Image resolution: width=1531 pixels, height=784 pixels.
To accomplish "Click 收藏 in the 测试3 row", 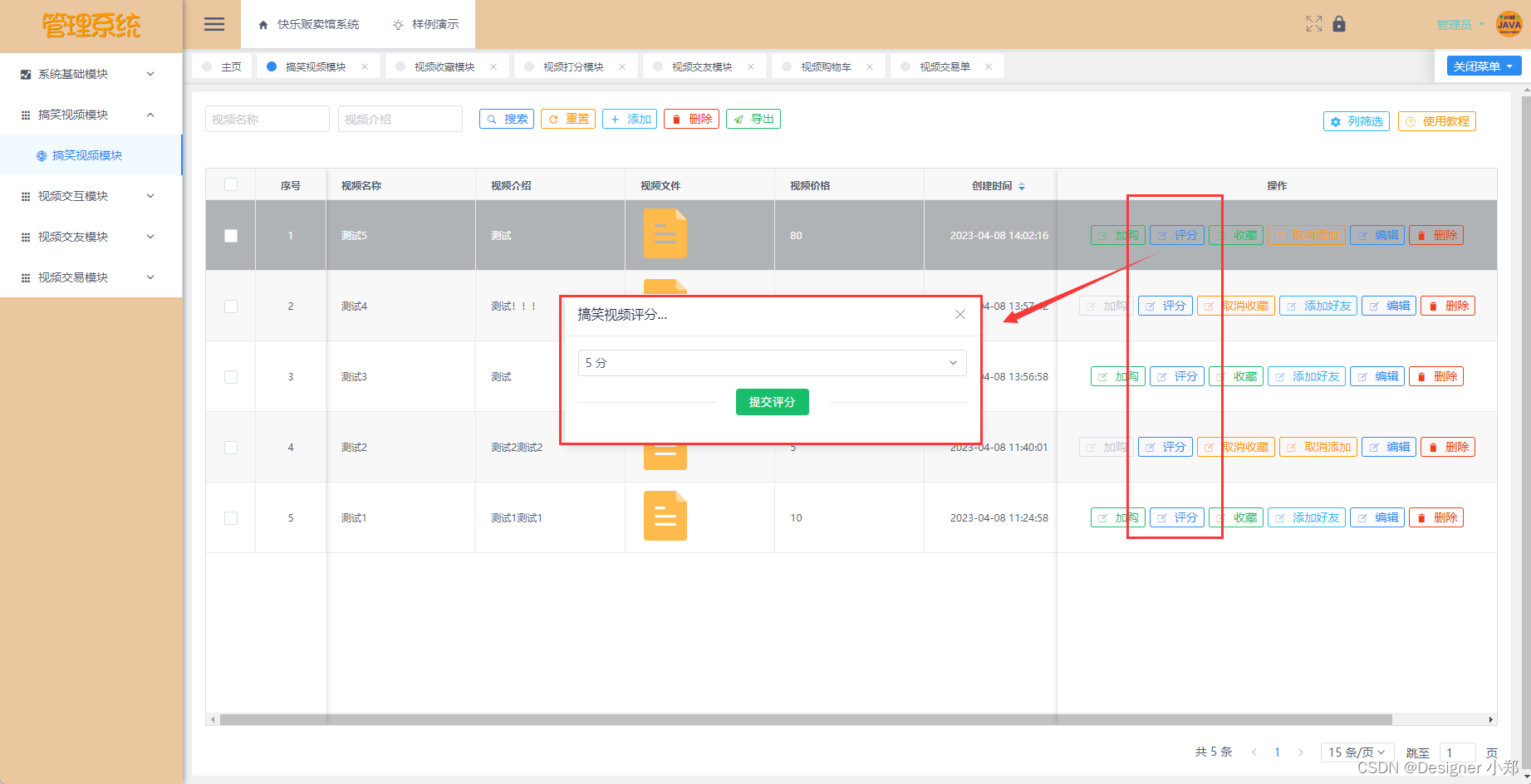I will point(1236,376).
